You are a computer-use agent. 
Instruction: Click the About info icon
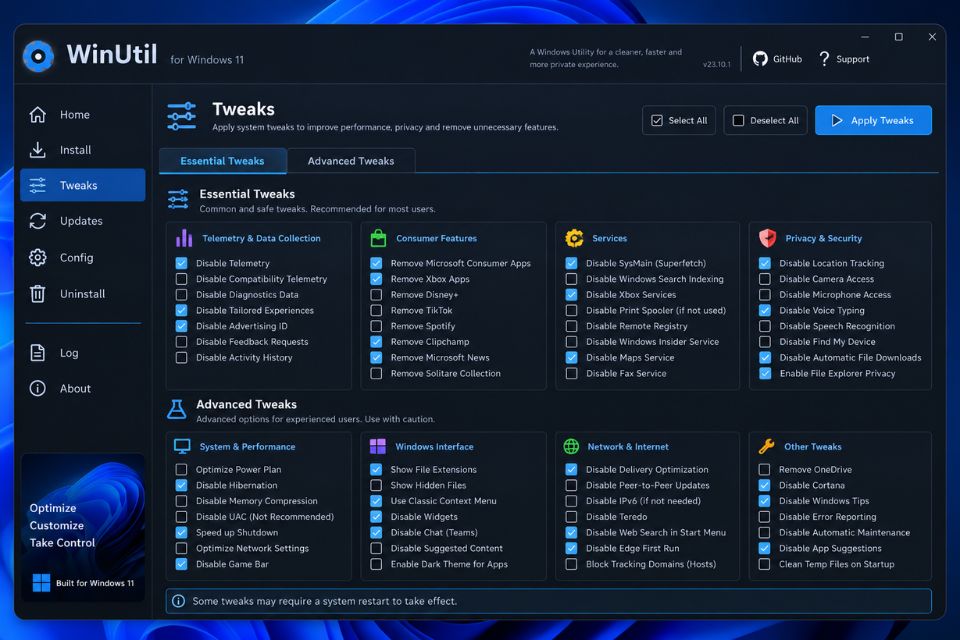(38, 388)
